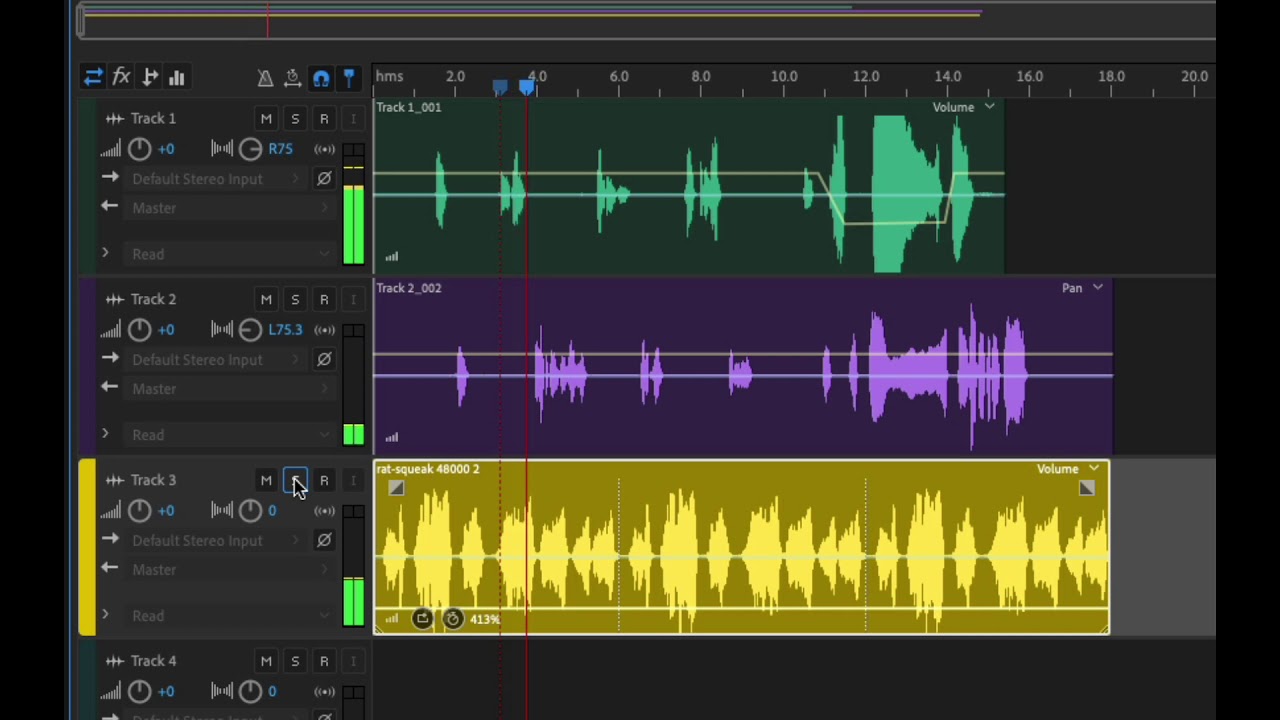Click Track 3 volume knob
This screenshot has width=1280, height=720.
tap(140, 511)
